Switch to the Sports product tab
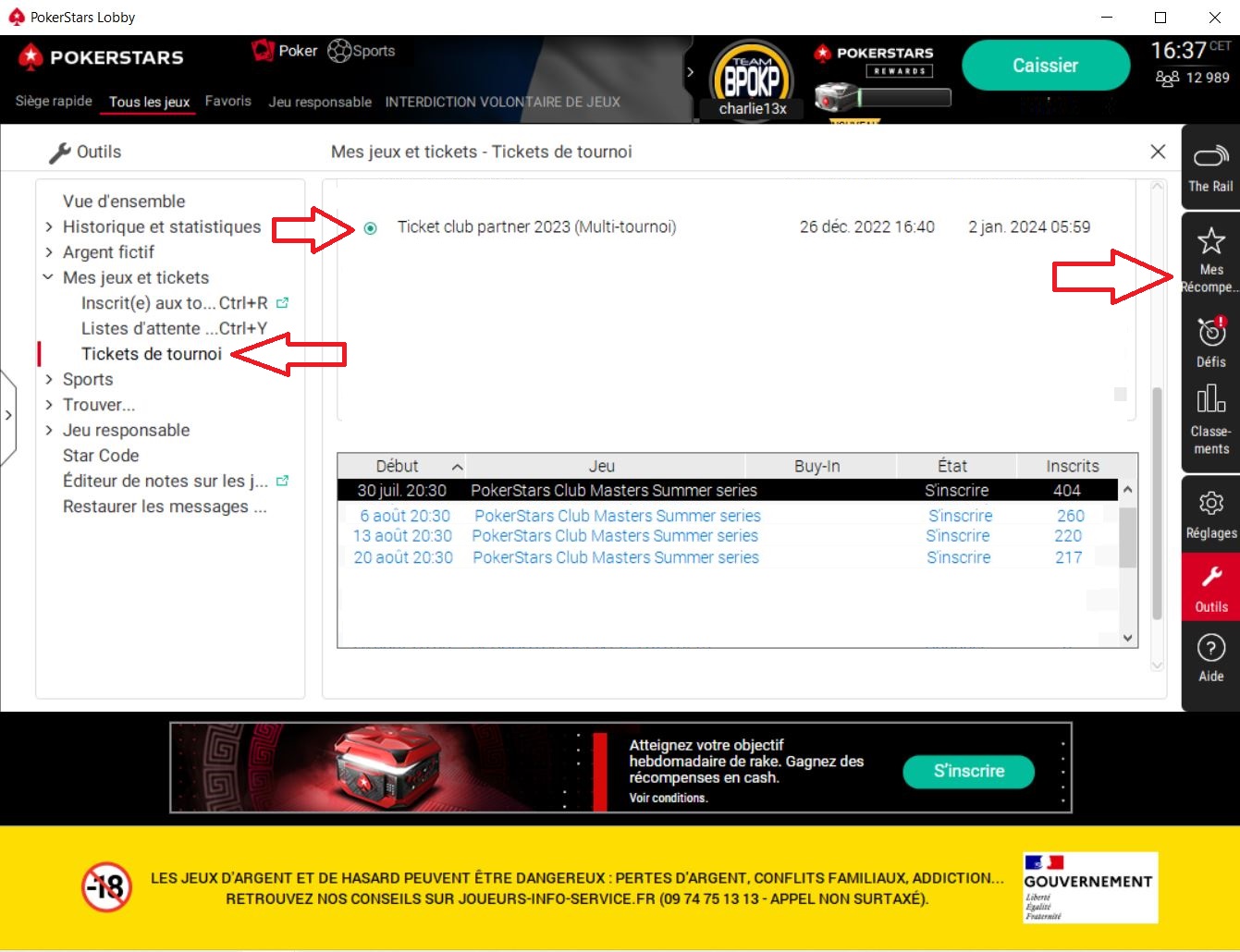This screenshot has width=1240, height=952. coord(362,51)
